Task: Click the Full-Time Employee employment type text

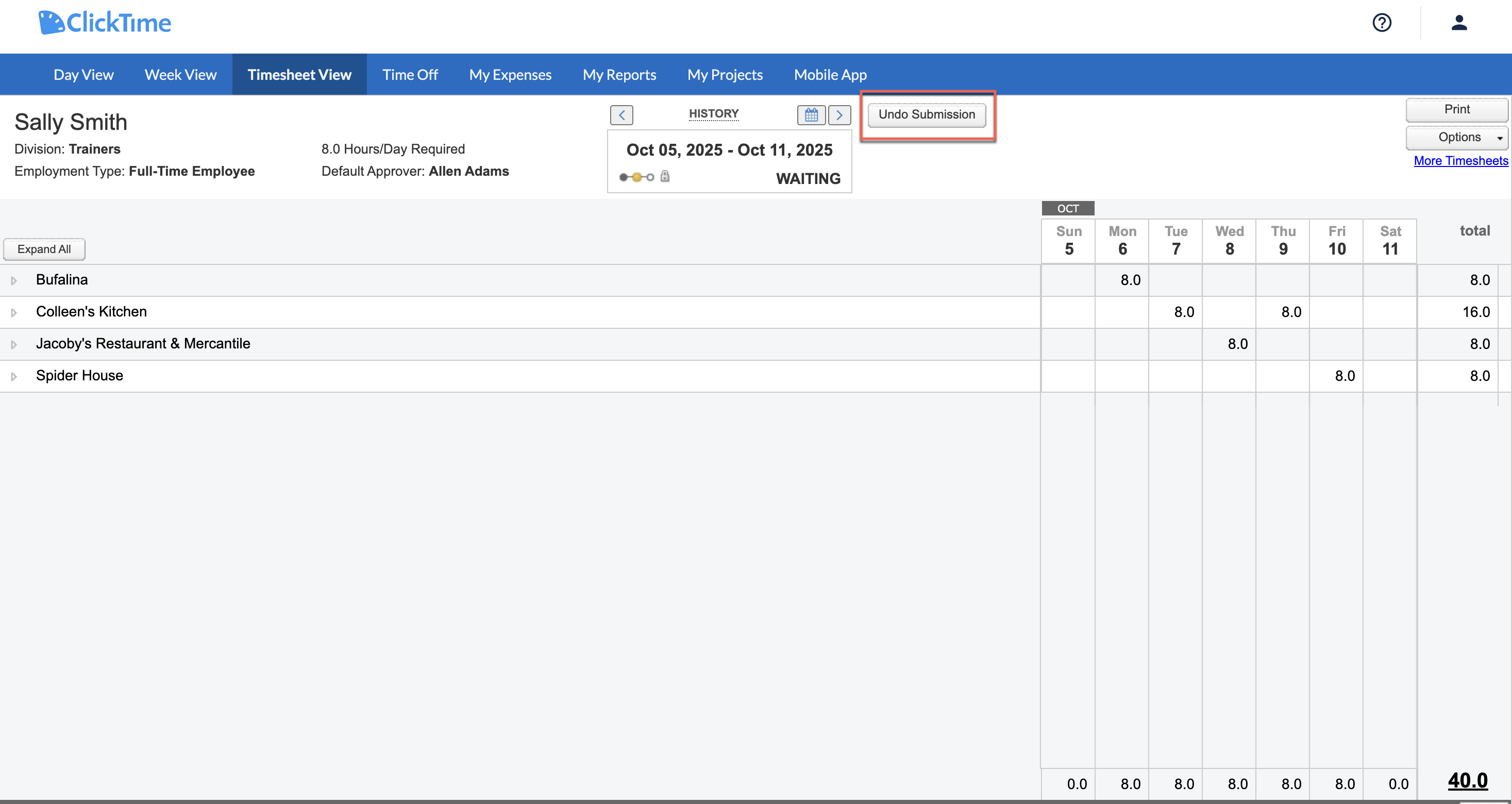Action: pos(192,171)
